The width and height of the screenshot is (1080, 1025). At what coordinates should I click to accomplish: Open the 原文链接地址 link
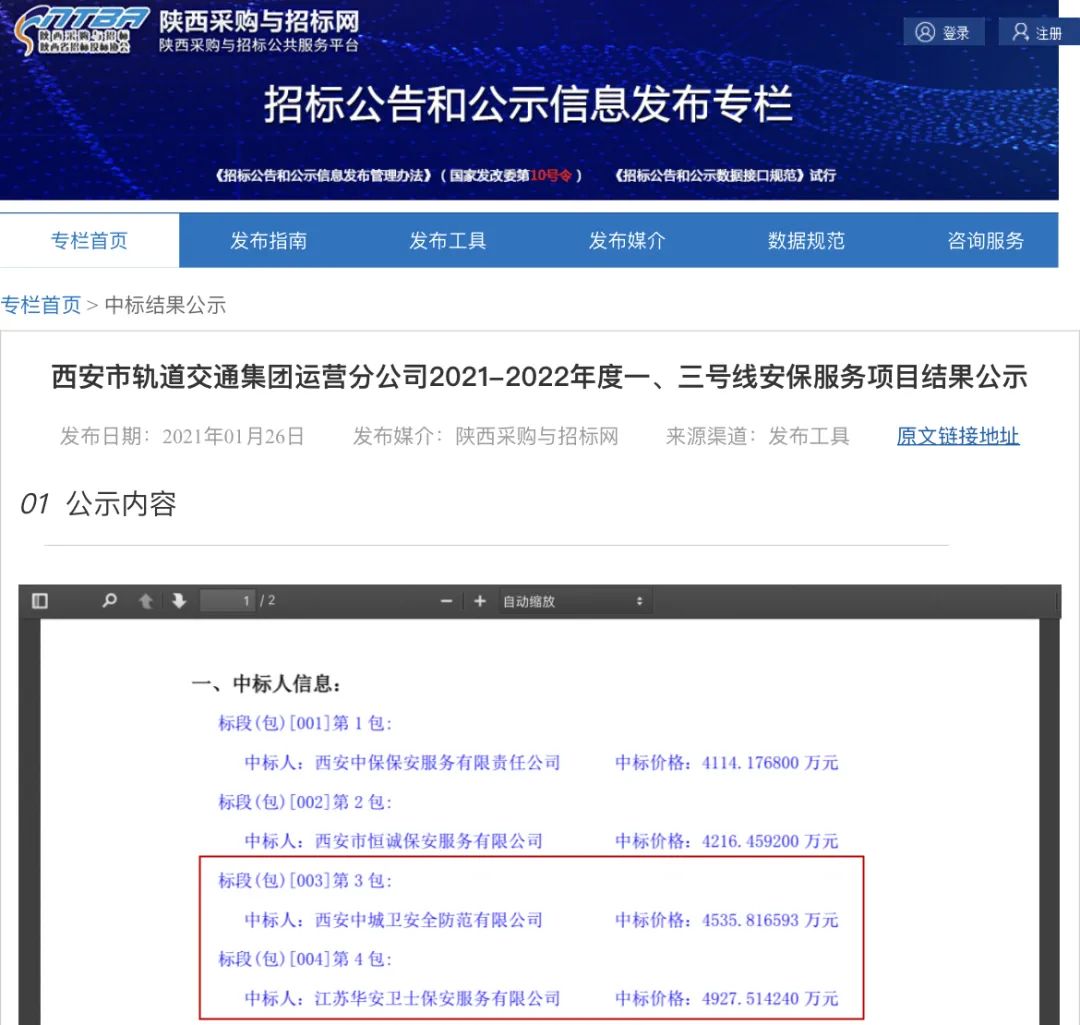coord(958,436)
